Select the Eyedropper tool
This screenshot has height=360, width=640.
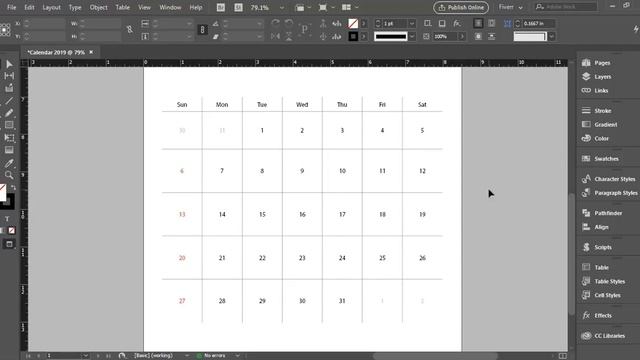tap(9, 163)
